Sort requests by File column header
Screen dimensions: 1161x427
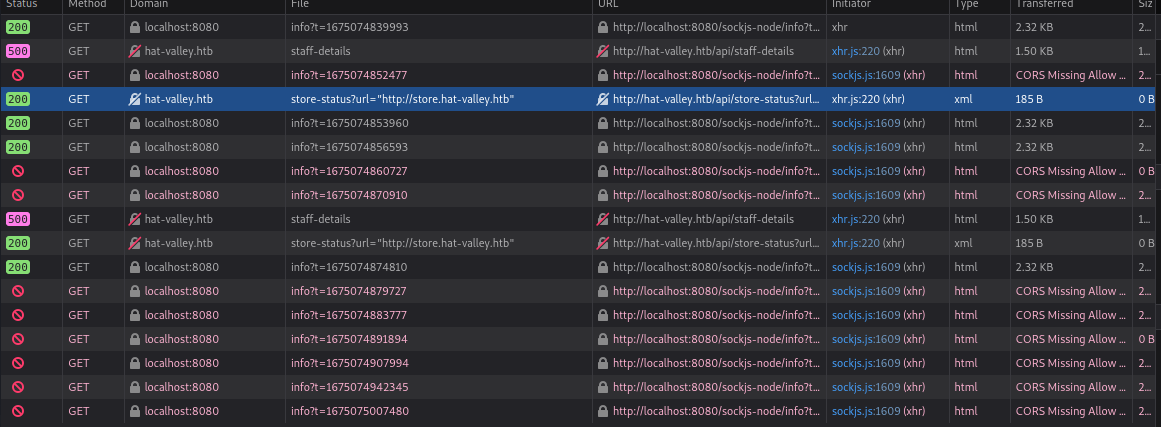300,5
